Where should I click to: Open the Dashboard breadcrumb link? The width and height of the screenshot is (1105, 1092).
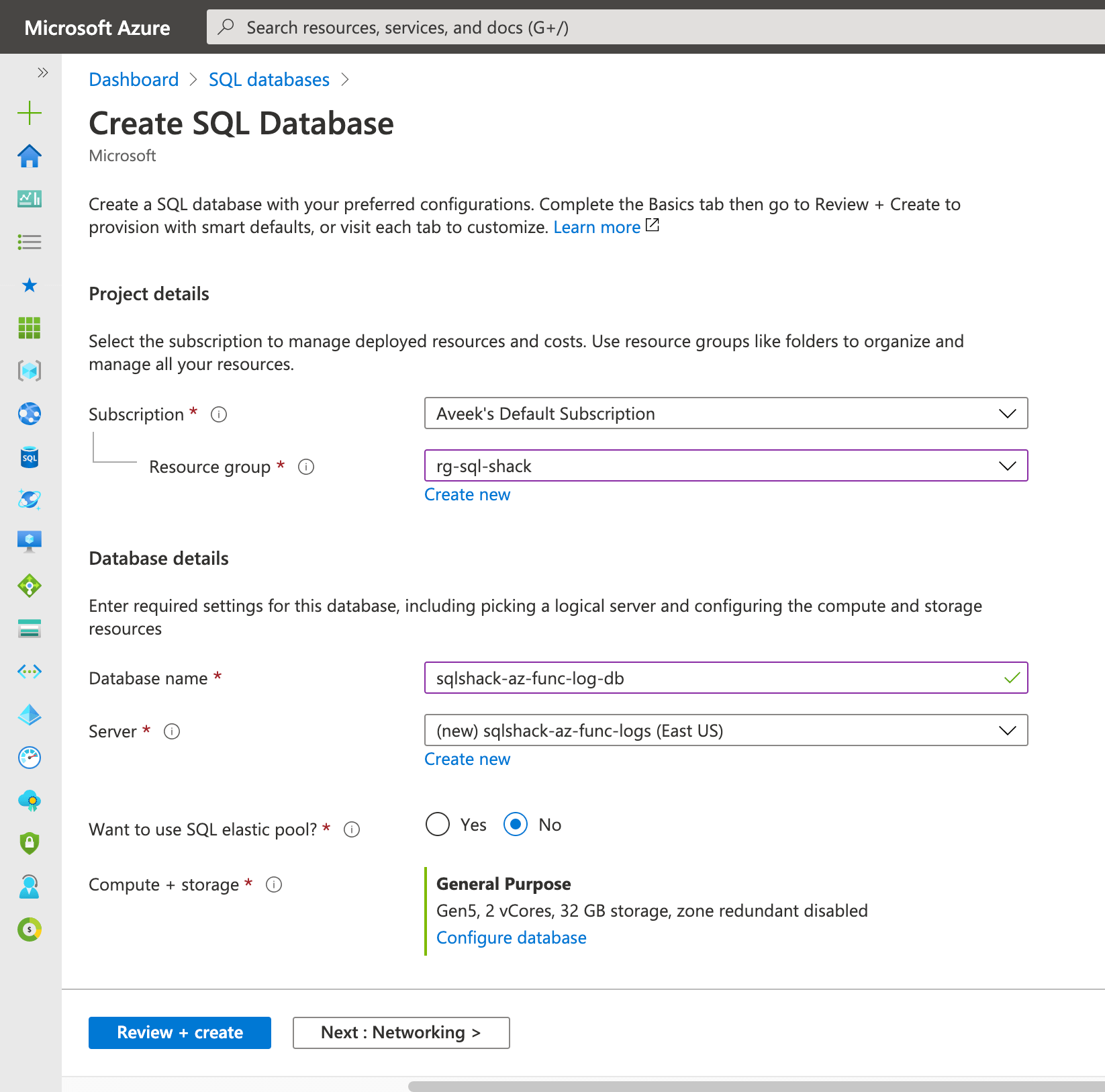[133, 79]
